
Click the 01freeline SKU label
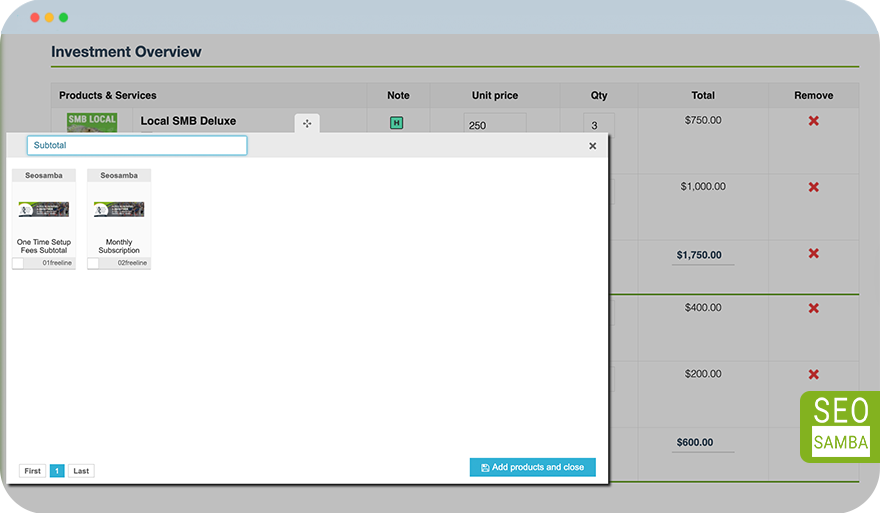pyautogui.click(x=57, y=263)
